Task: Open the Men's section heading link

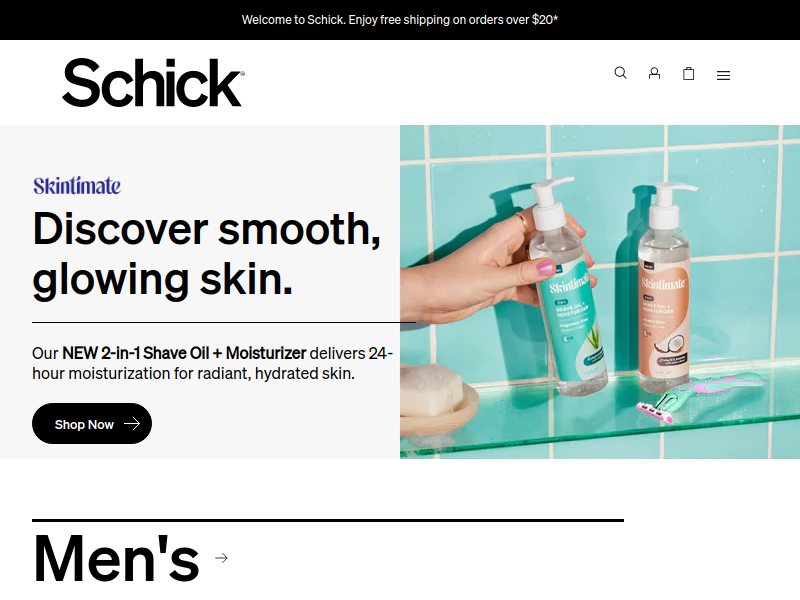Action: tap(116, 558)
